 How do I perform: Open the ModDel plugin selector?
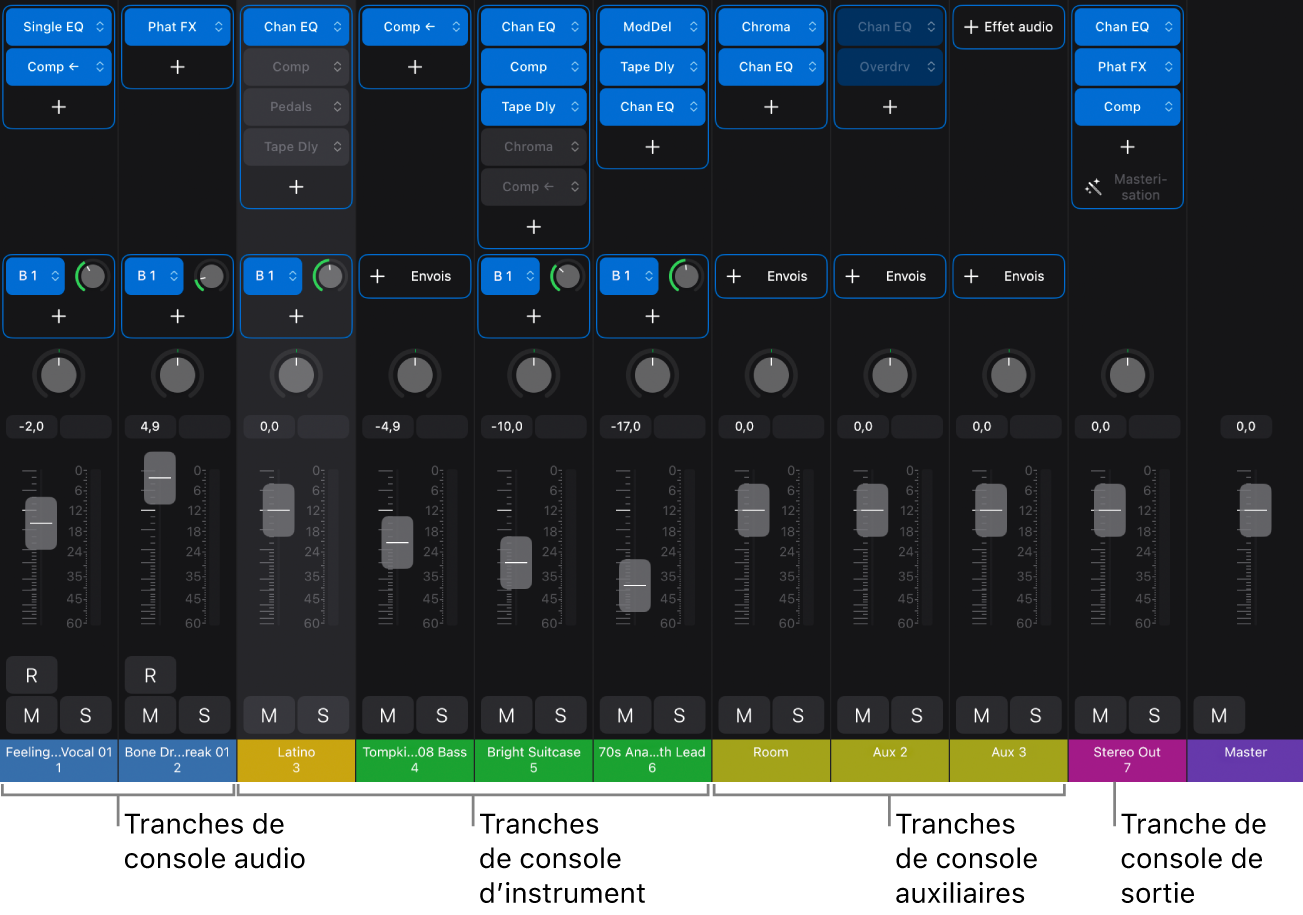[x=651, y=27]
